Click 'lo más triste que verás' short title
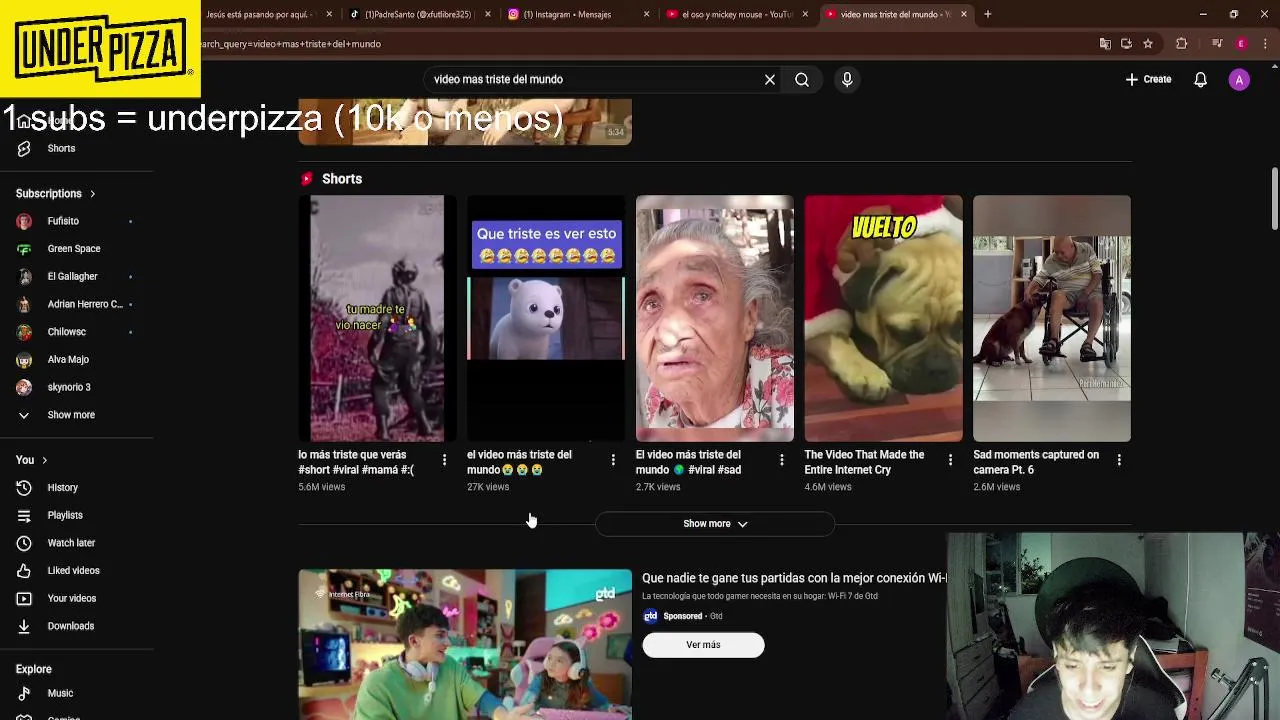 tap(356, 462)
